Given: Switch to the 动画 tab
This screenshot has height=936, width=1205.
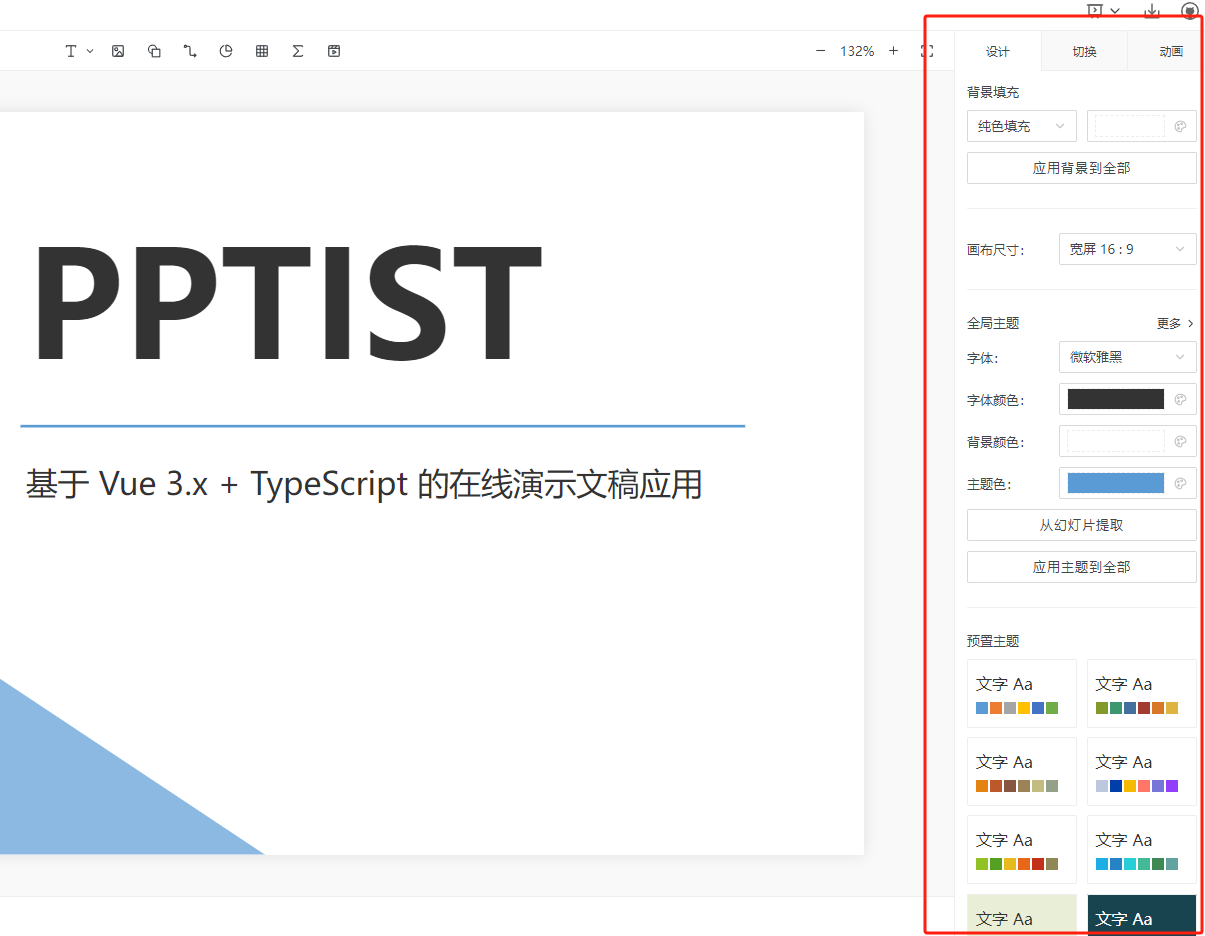Looking at the screenshot, I should click(x=1170, y=51).
